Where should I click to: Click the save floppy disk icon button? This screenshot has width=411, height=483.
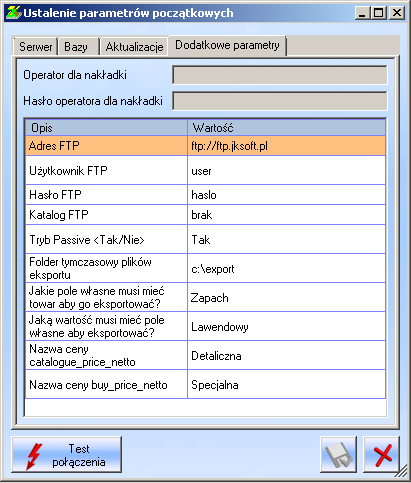338,454
